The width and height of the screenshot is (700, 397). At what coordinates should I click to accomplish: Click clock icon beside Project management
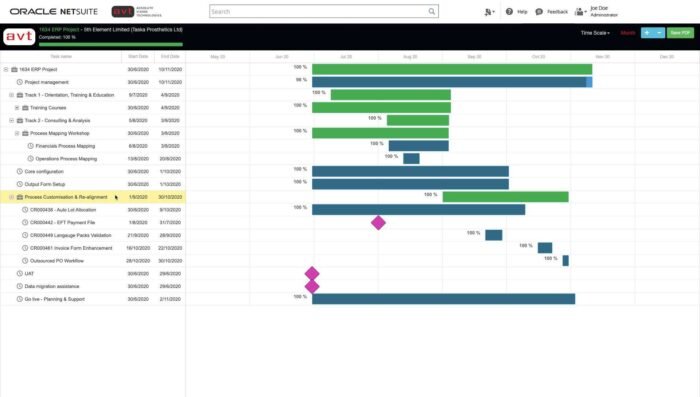20,82
